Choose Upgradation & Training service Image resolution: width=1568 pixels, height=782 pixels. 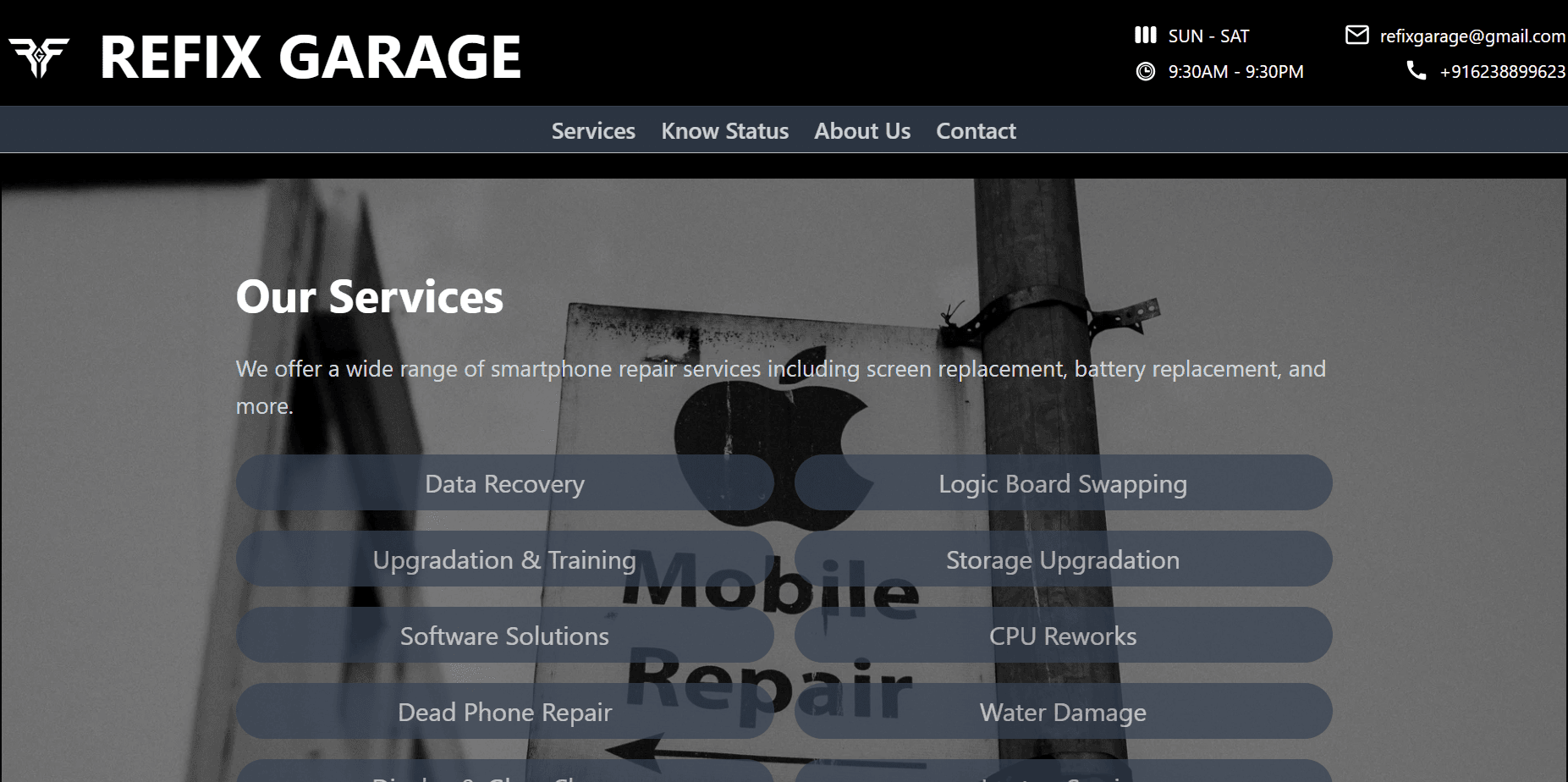point(504,559)
